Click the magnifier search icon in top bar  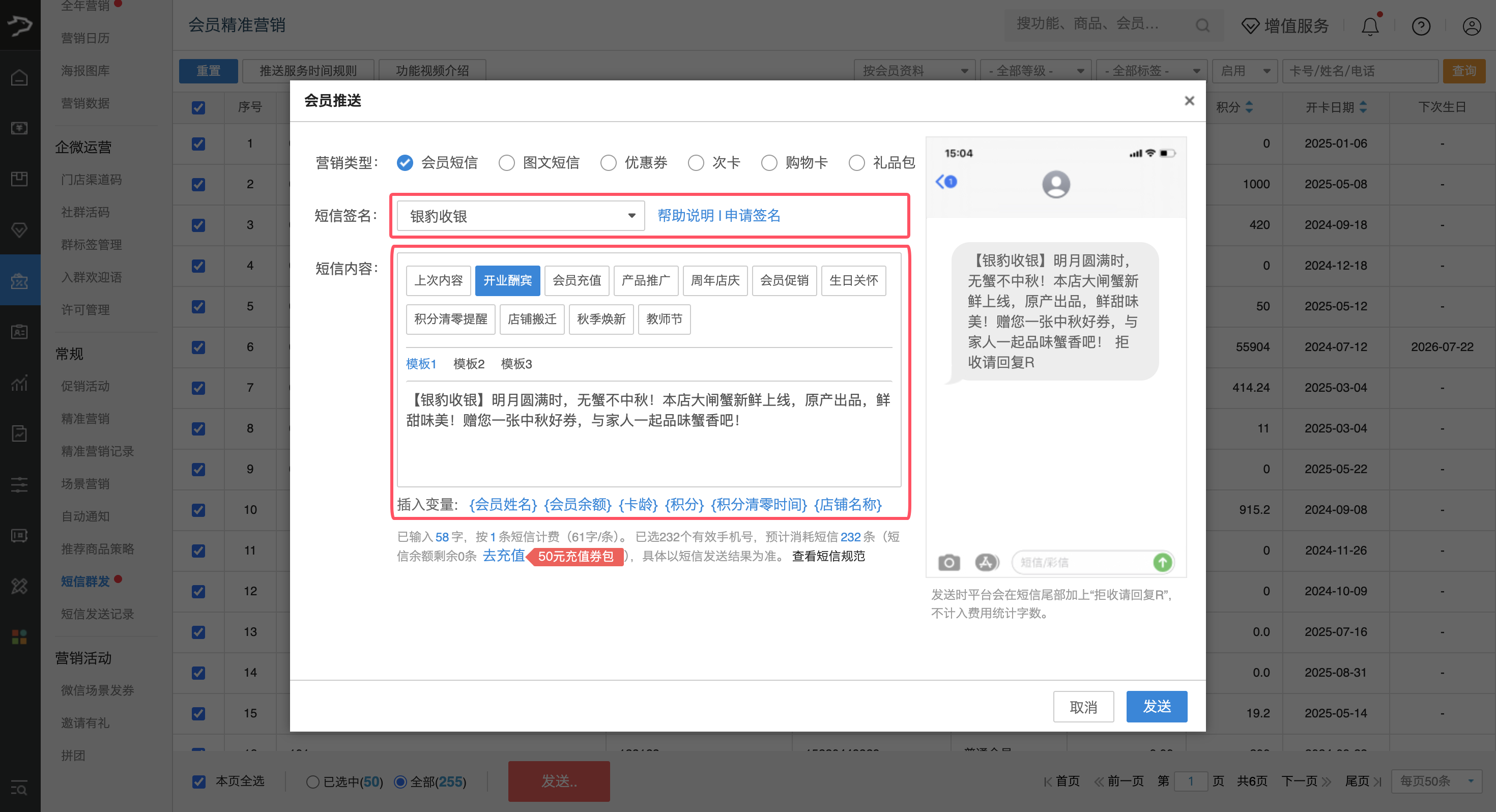[x=1203, y=25]
